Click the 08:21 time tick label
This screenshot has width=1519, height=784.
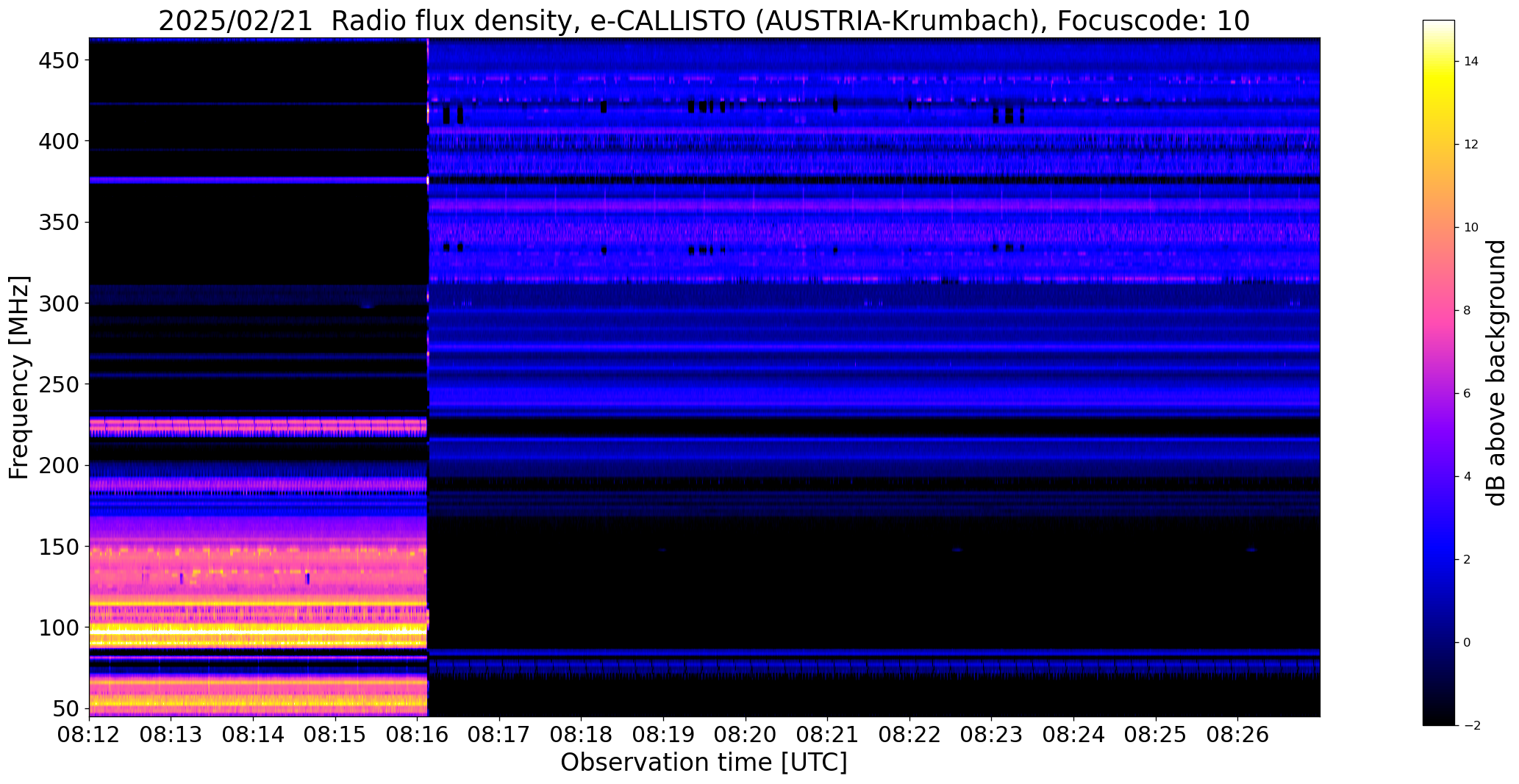click(828, 736)
